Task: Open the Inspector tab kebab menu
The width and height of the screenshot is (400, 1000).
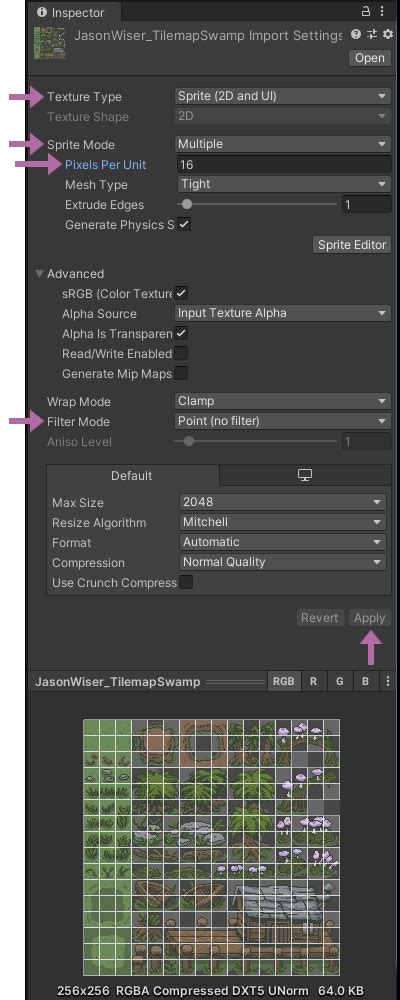Action: [x=382, y=11]
